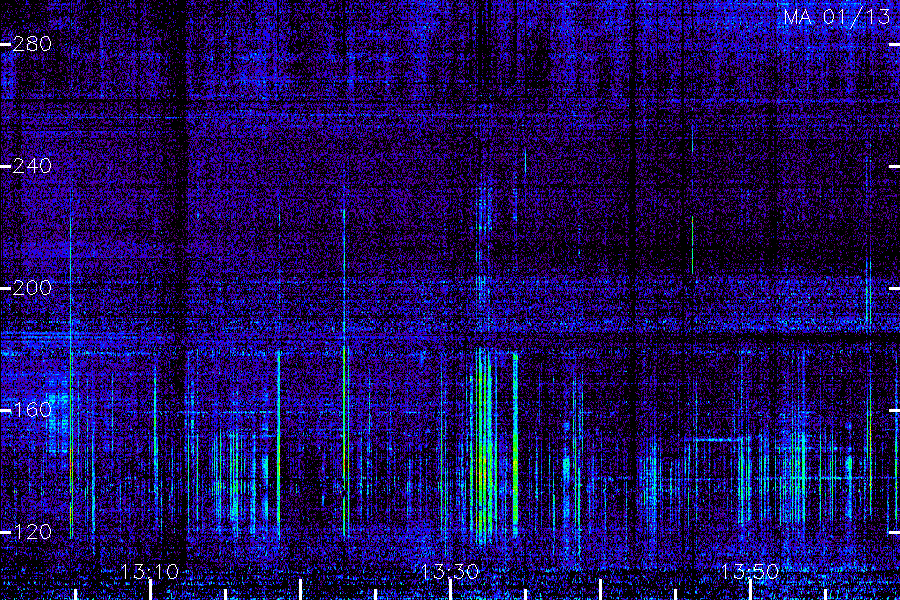Screen dimensions: 900x600
Task: Click the 120 frequency axis label
Action: tap(32, 532)
